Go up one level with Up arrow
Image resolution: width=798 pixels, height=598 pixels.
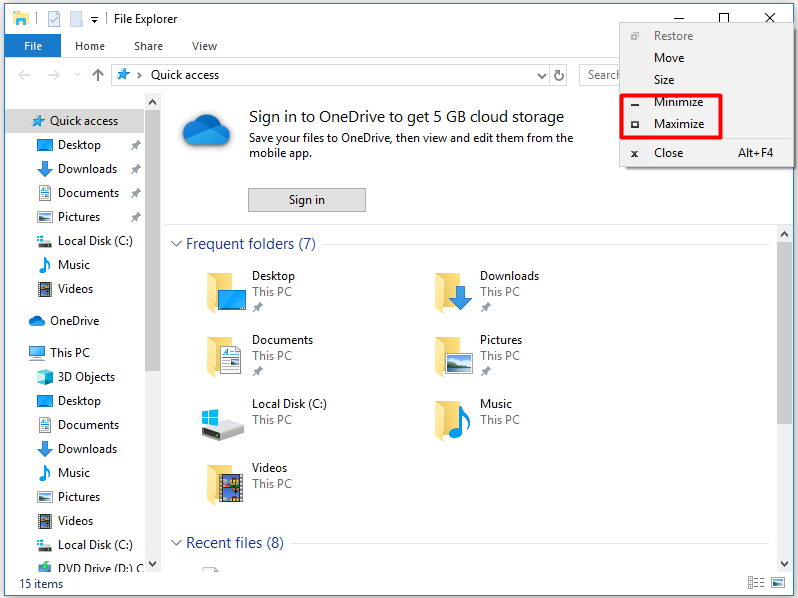(98, 75)
